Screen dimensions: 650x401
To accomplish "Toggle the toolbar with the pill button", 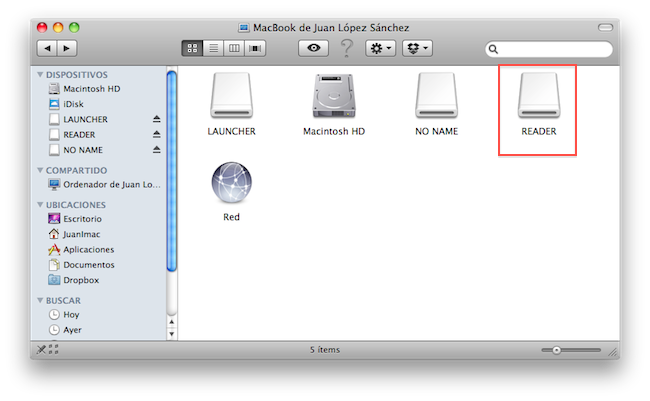I will (x=605, y=27).
